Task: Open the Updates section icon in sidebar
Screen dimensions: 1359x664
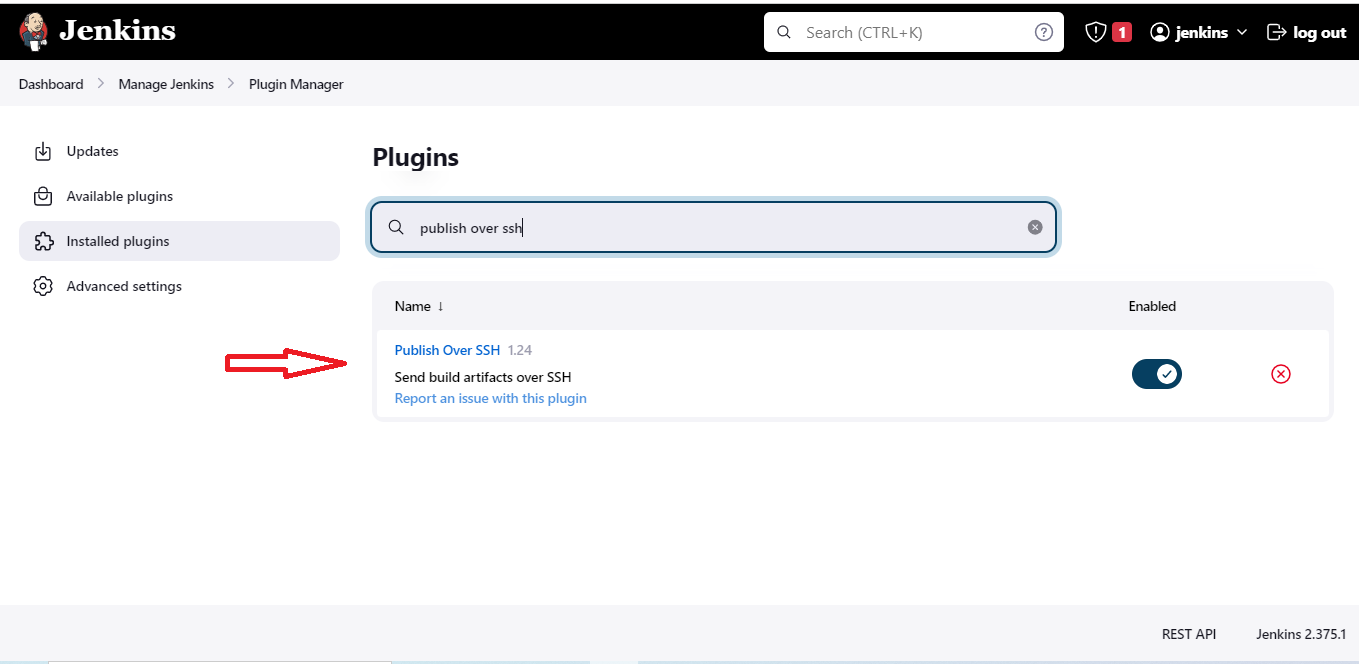Action: click(x=43, y=151)
